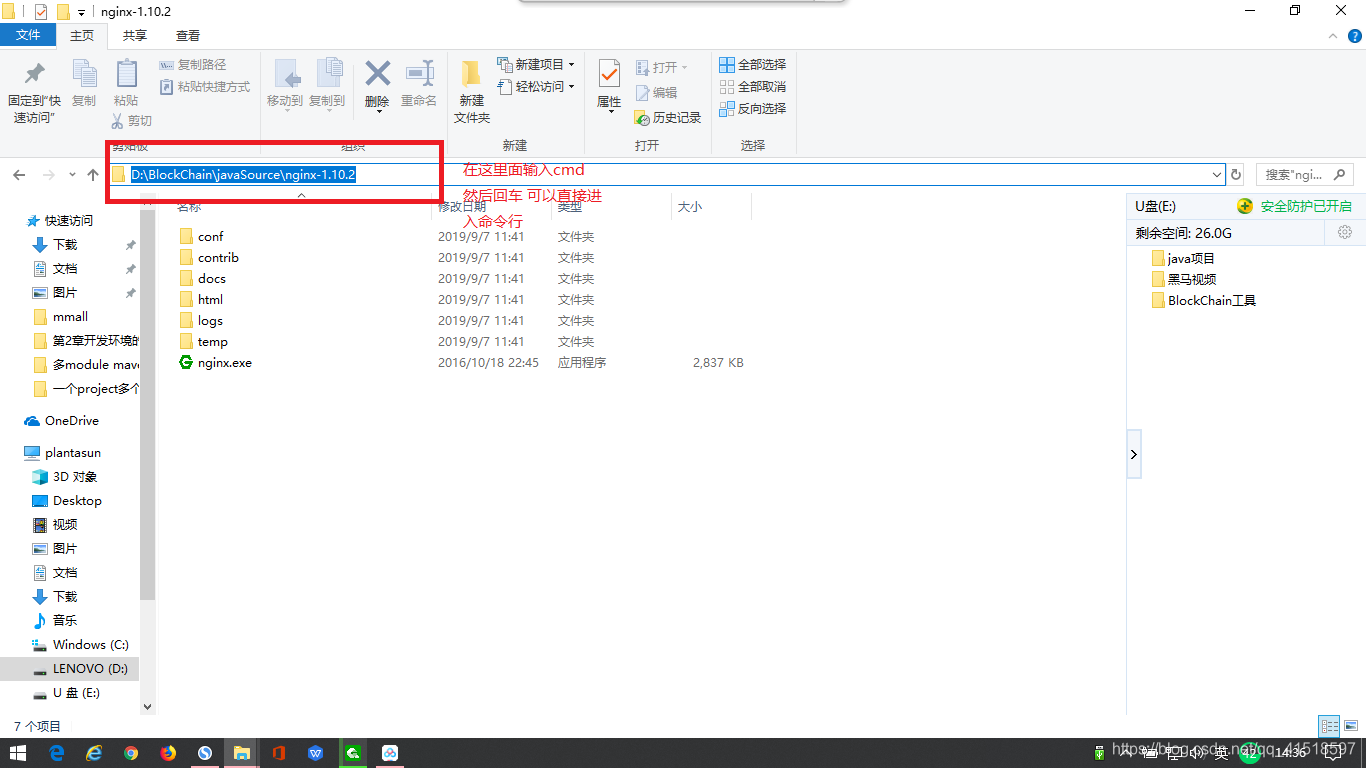Click the 重命名 rename icon

point(419,73)
